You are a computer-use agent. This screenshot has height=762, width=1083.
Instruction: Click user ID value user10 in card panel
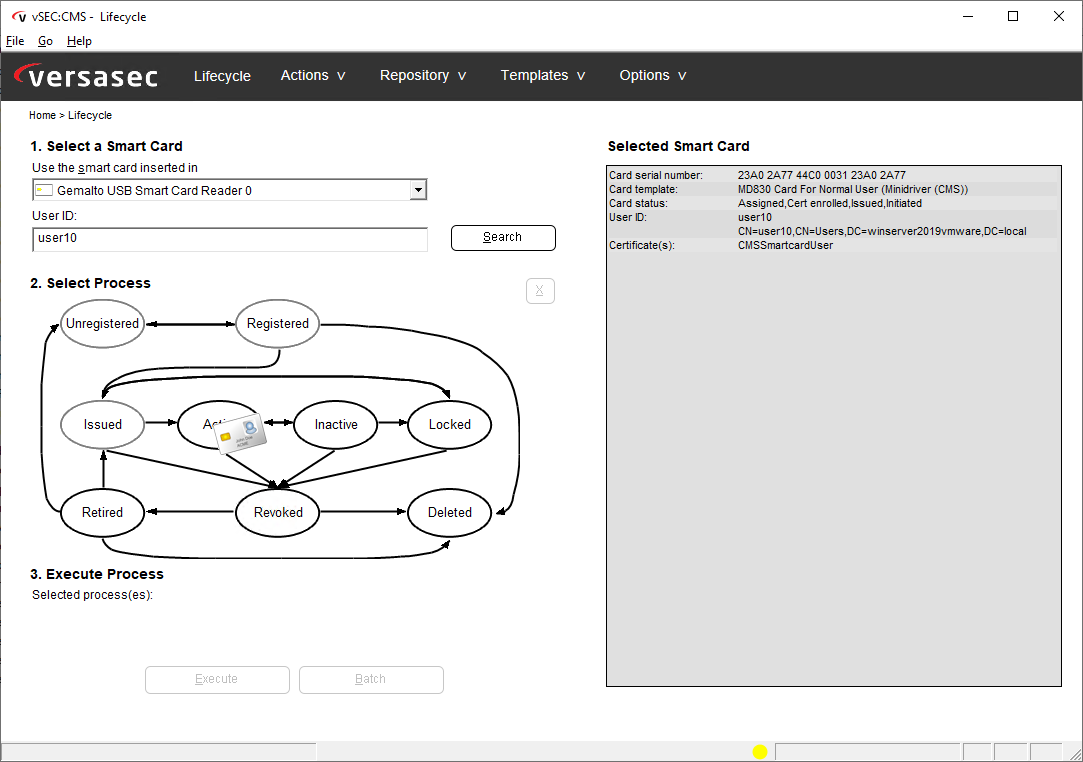coord(755,217)
